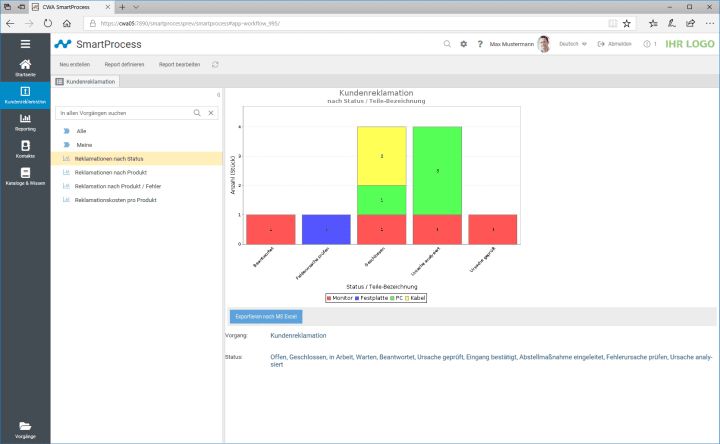Click the add notes pen icon
Viewport: 720px width, 444px height.
point(672,23)
